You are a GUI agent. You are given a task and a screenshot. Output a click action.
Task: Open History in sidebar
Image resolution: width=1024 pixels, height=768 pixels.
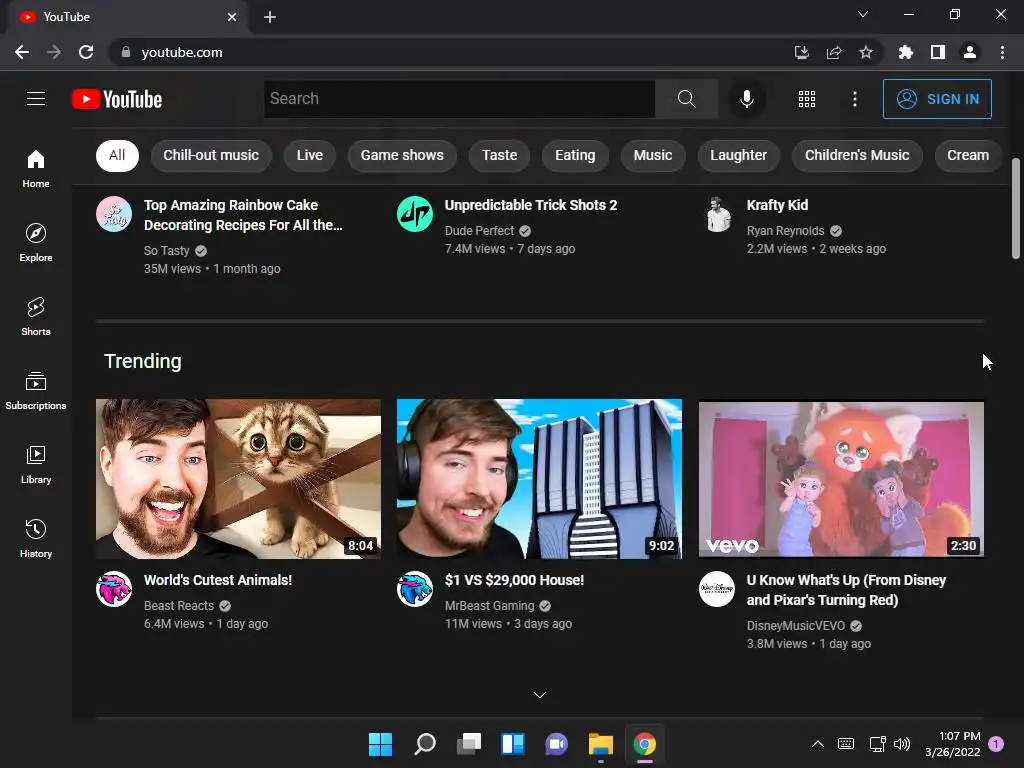pyautogui.click(x=36, y=539)
